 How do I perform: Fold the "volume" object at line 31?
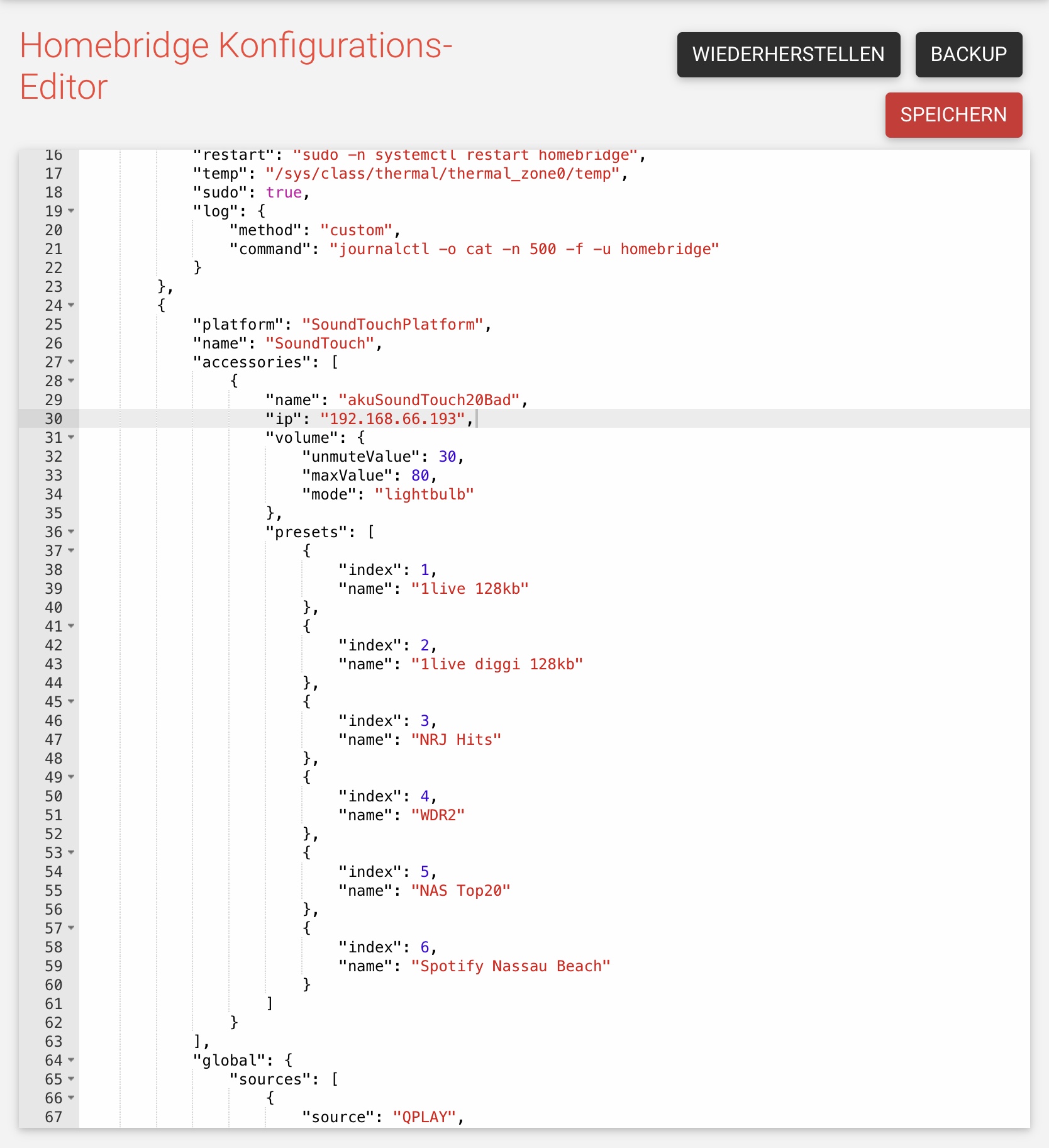(x=71, y=437)
